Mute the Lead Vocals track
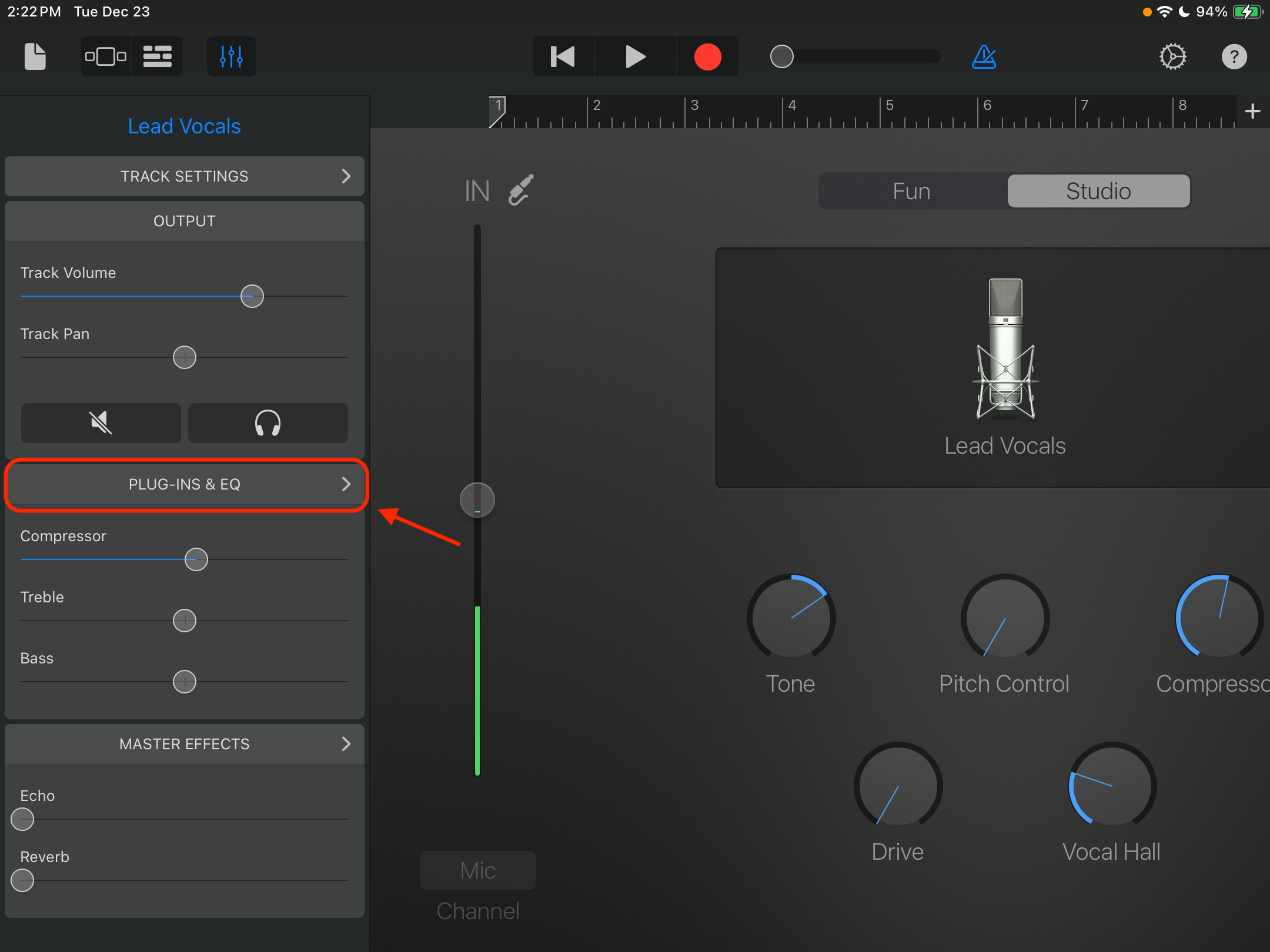1270x952 pixels. point(101,423)
